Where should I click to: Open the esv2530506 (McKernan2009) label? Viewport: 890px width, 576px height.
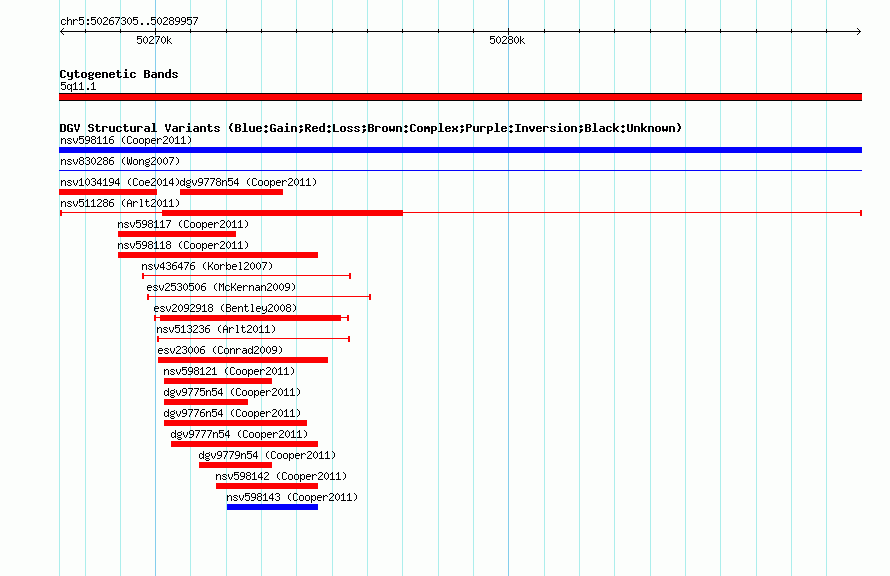pos(221,287)
